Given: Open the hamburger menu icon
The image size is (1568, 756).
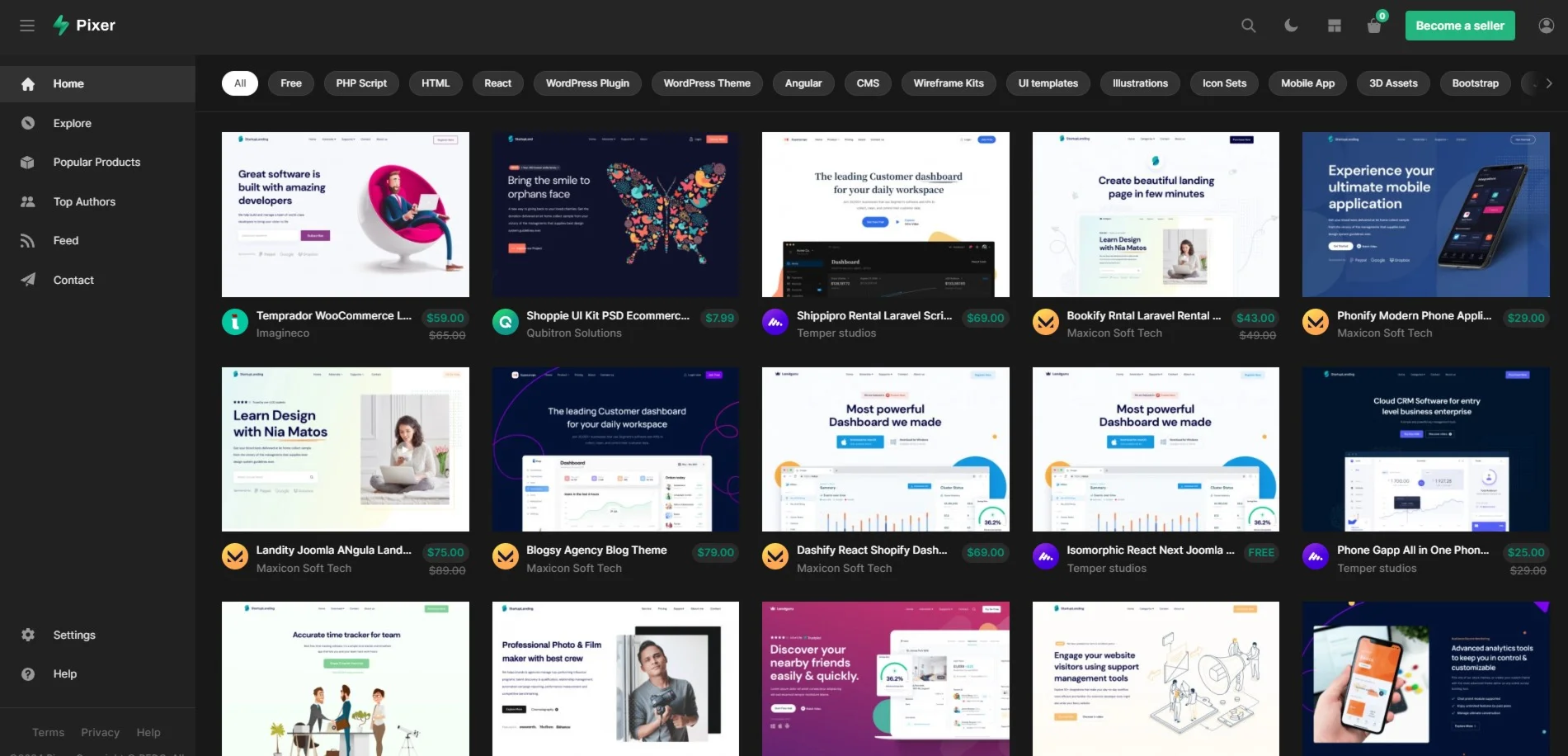Looking at the screenshot, I should pos(27,26).
